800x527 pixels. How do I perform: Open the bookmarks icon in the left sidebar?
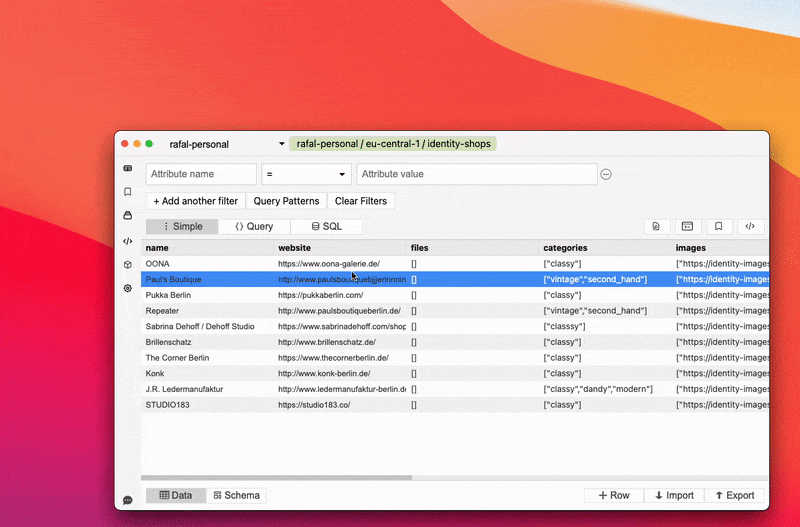pyautogui.click(x=128, y=192)
